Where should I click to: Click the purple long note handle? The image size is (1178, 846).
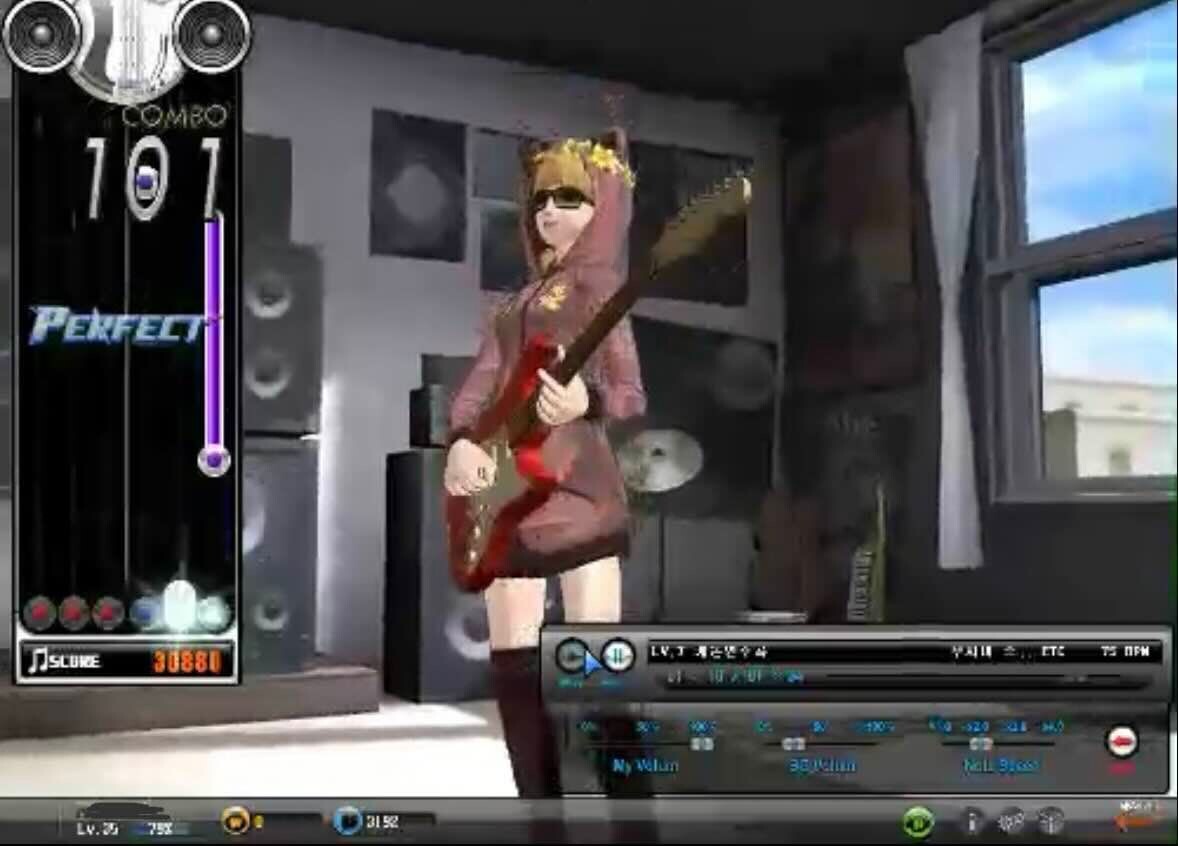(x=213, y=459)
